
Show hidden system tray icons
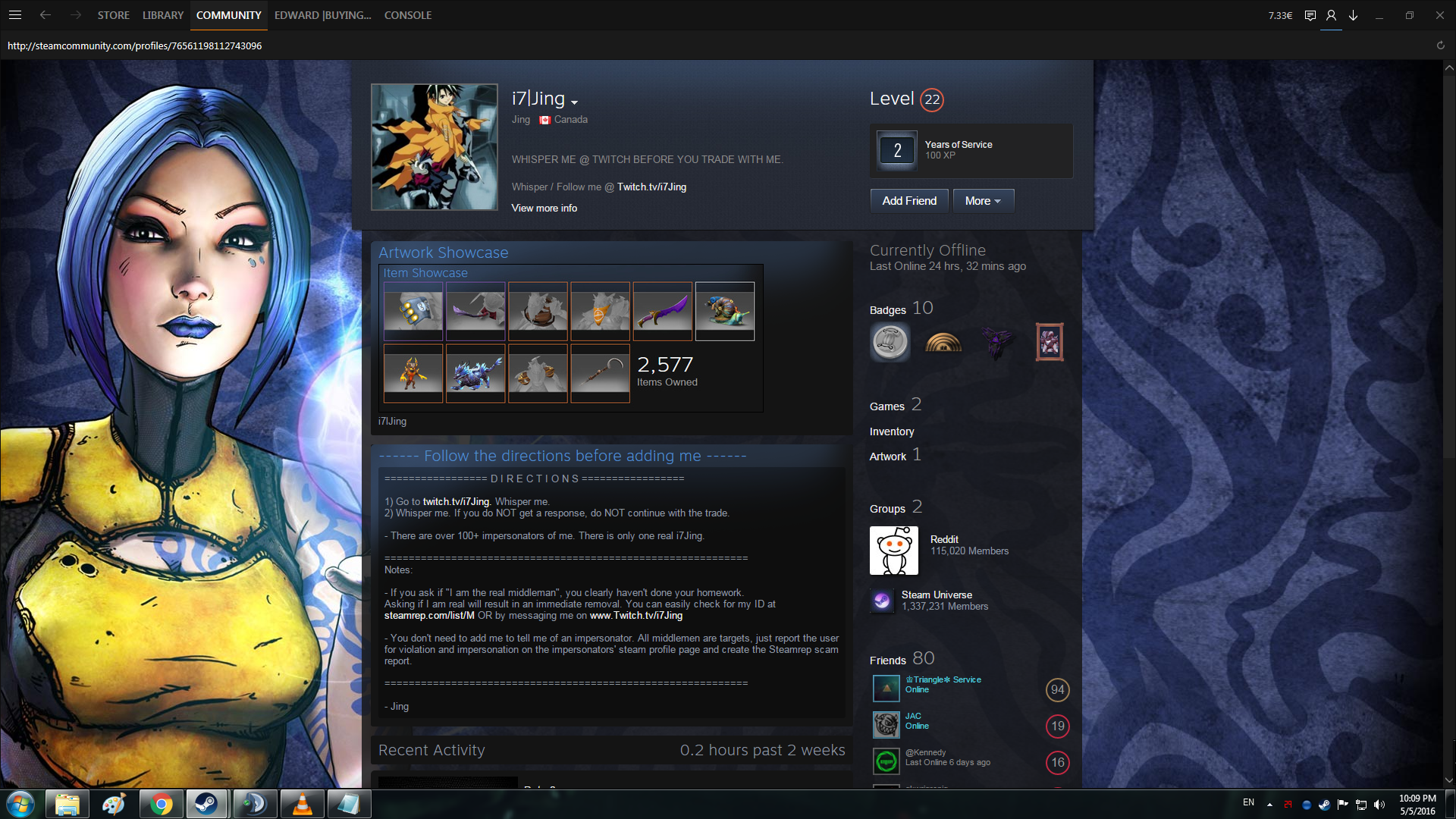[x=1269, y=804]
